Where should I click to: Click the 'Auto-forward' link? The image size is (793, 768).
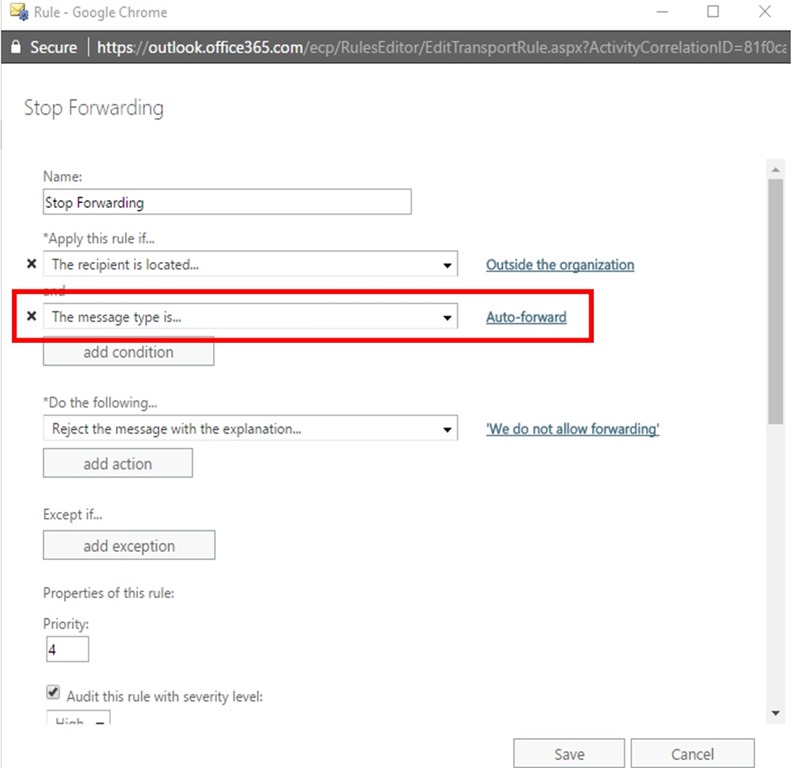pos(526,317)
